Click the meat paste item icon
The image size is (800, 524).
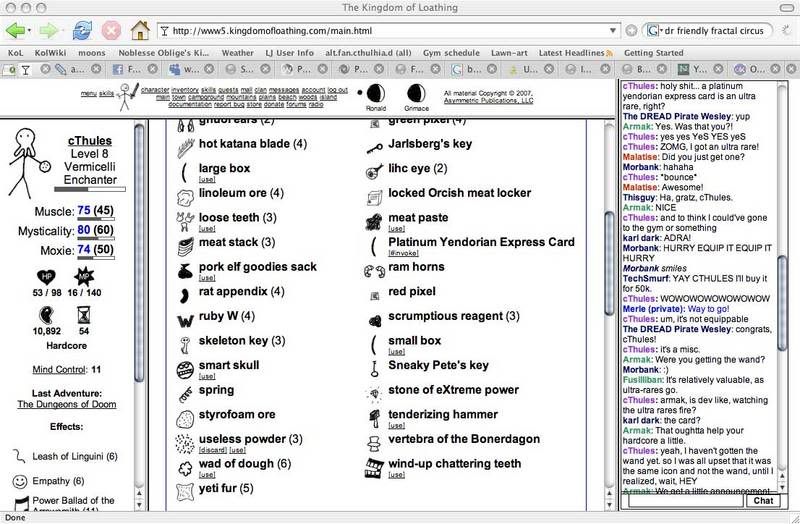click(x=374, y=221)
